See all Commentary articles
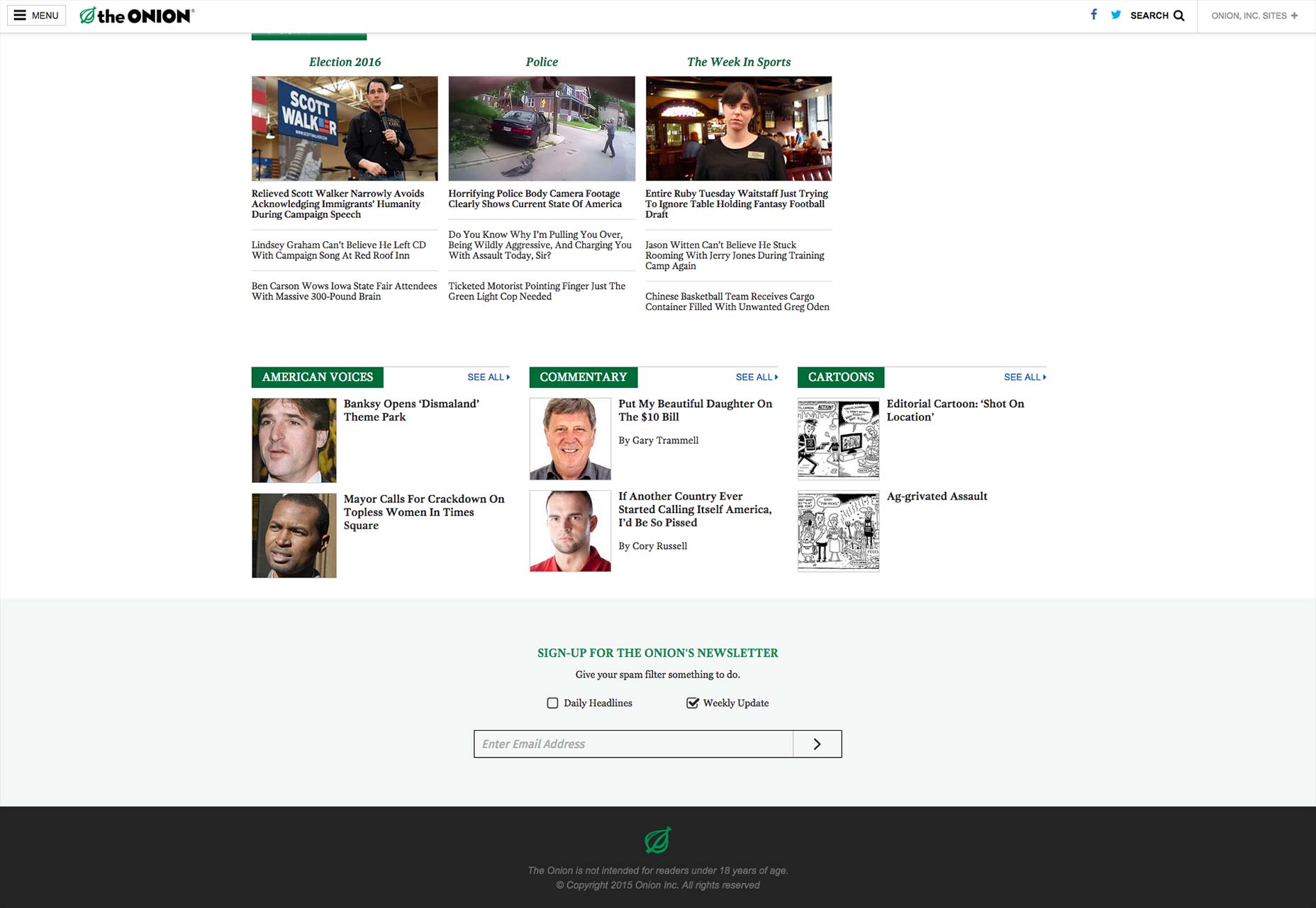Viewport: 1316px width, 908px height. 757,377
